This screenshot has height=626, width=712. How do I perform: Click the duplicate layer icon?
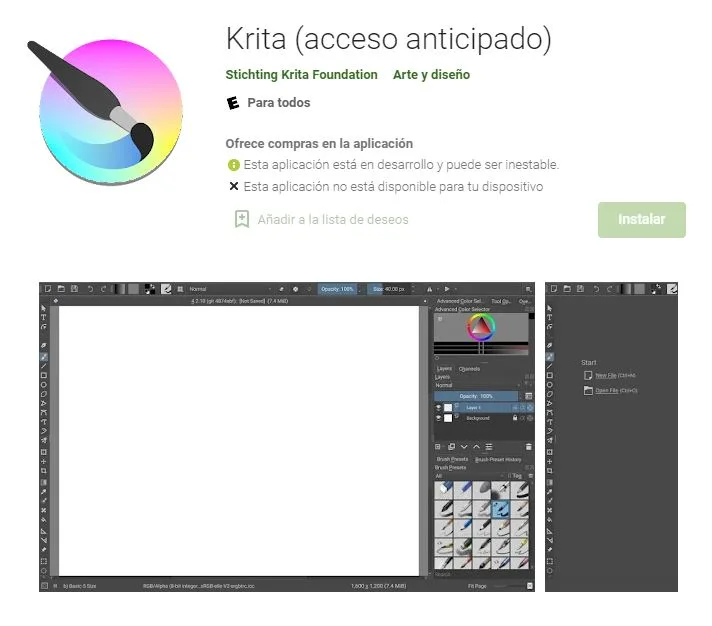(x=451, y=447)
